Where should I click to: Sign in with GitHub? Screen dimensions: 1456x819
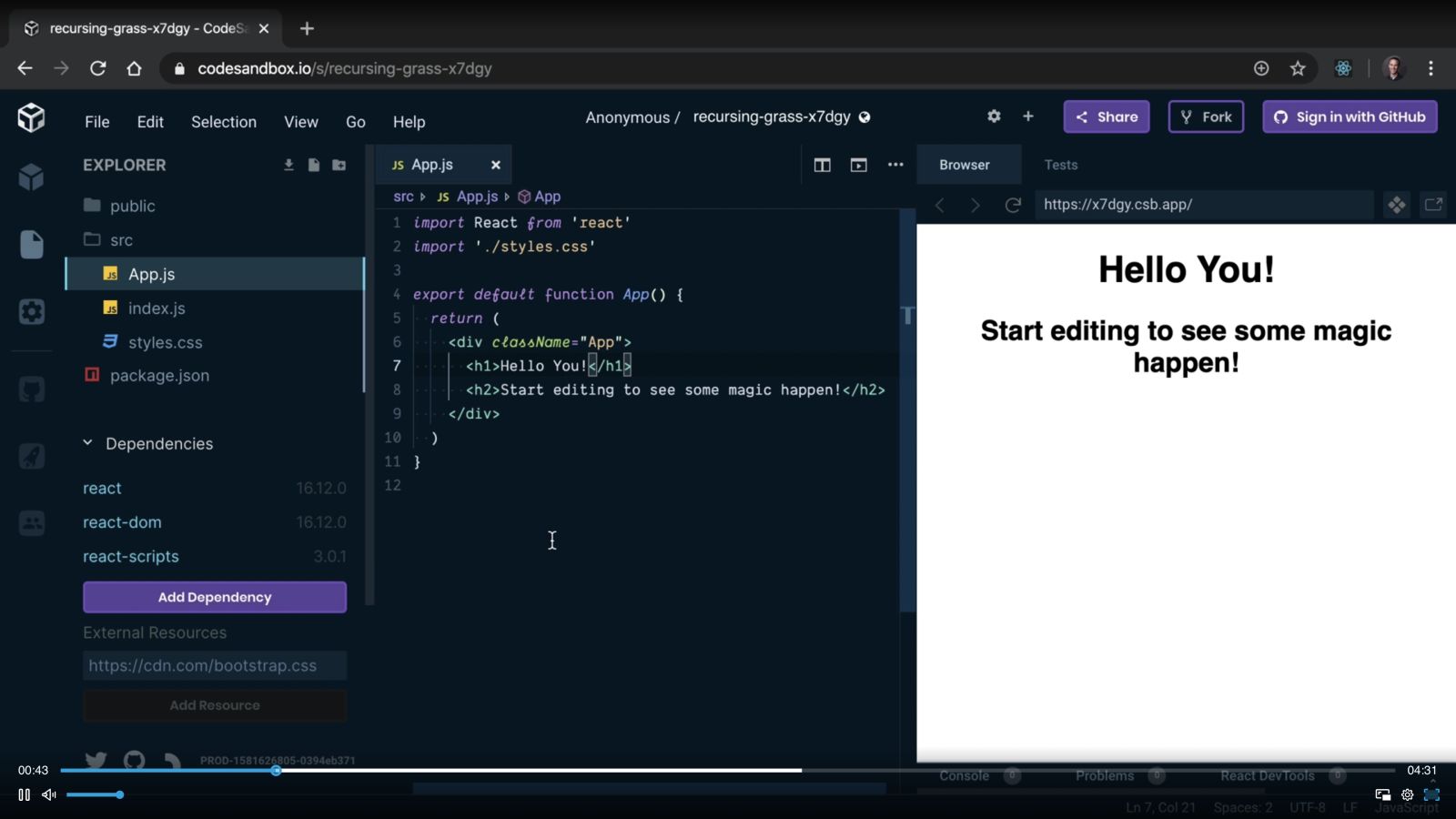1350,116
